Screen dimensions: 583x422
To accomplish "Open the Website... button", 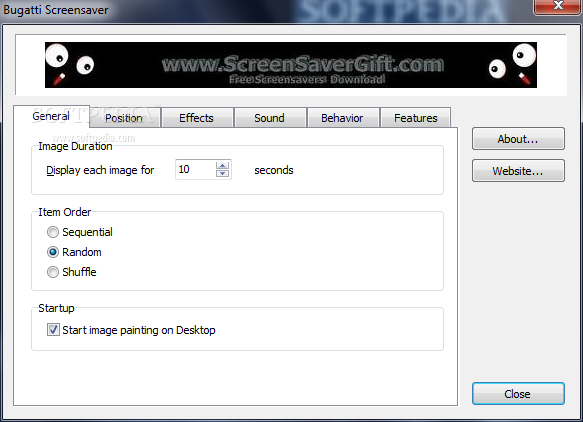I will click(518, 171).
